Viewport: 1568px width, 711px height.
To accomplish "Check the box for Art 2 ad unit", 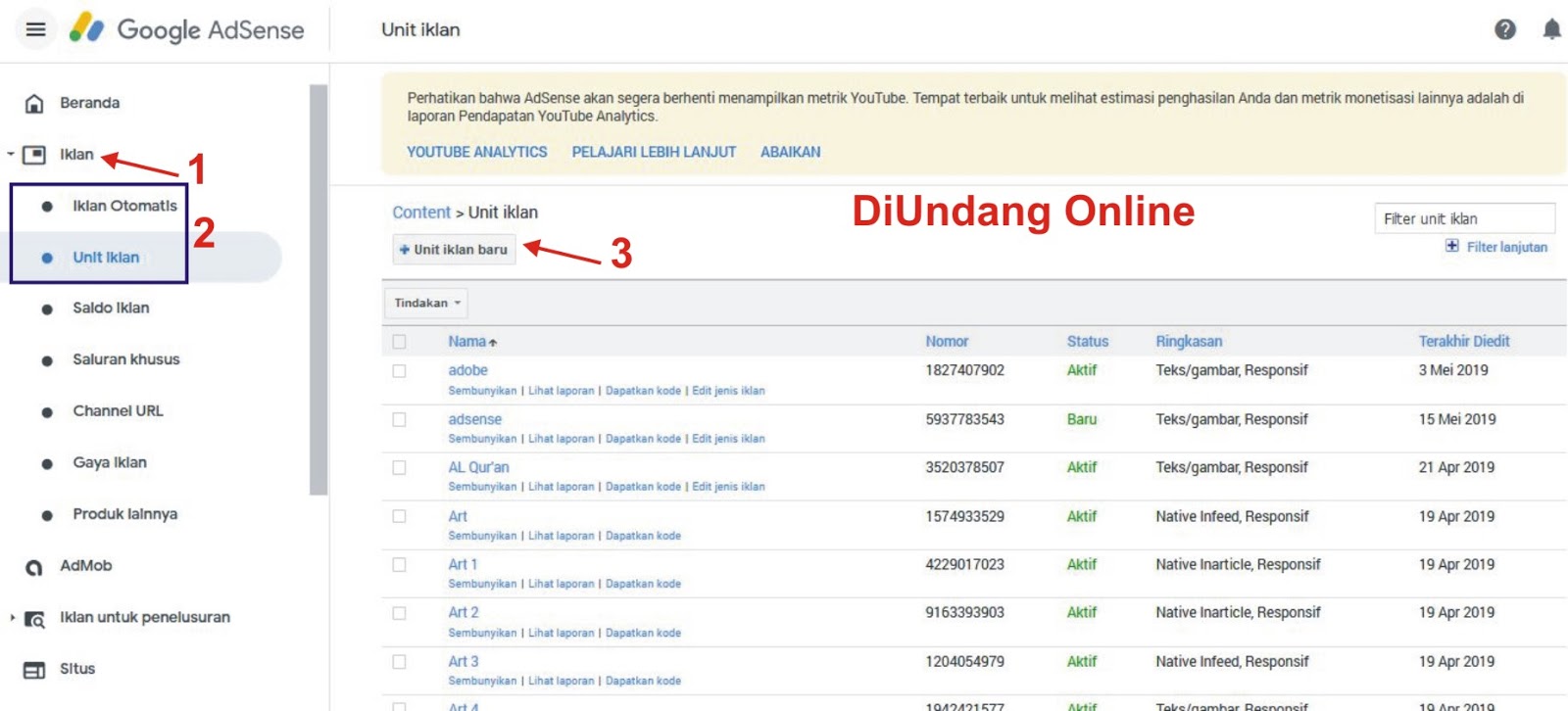I will [399, 613].
